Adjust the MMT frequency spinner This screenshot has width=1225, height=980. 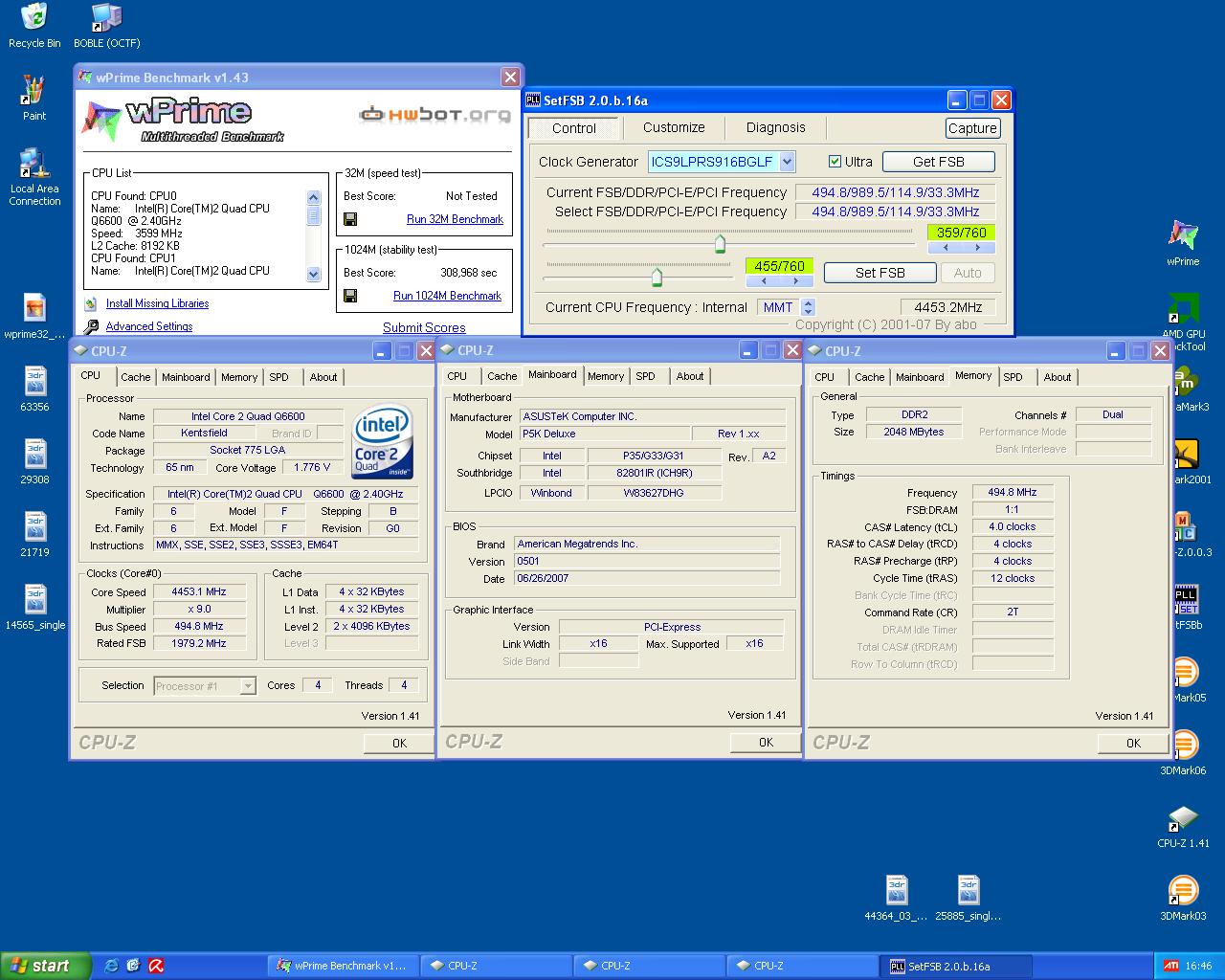tap(808, 307)
